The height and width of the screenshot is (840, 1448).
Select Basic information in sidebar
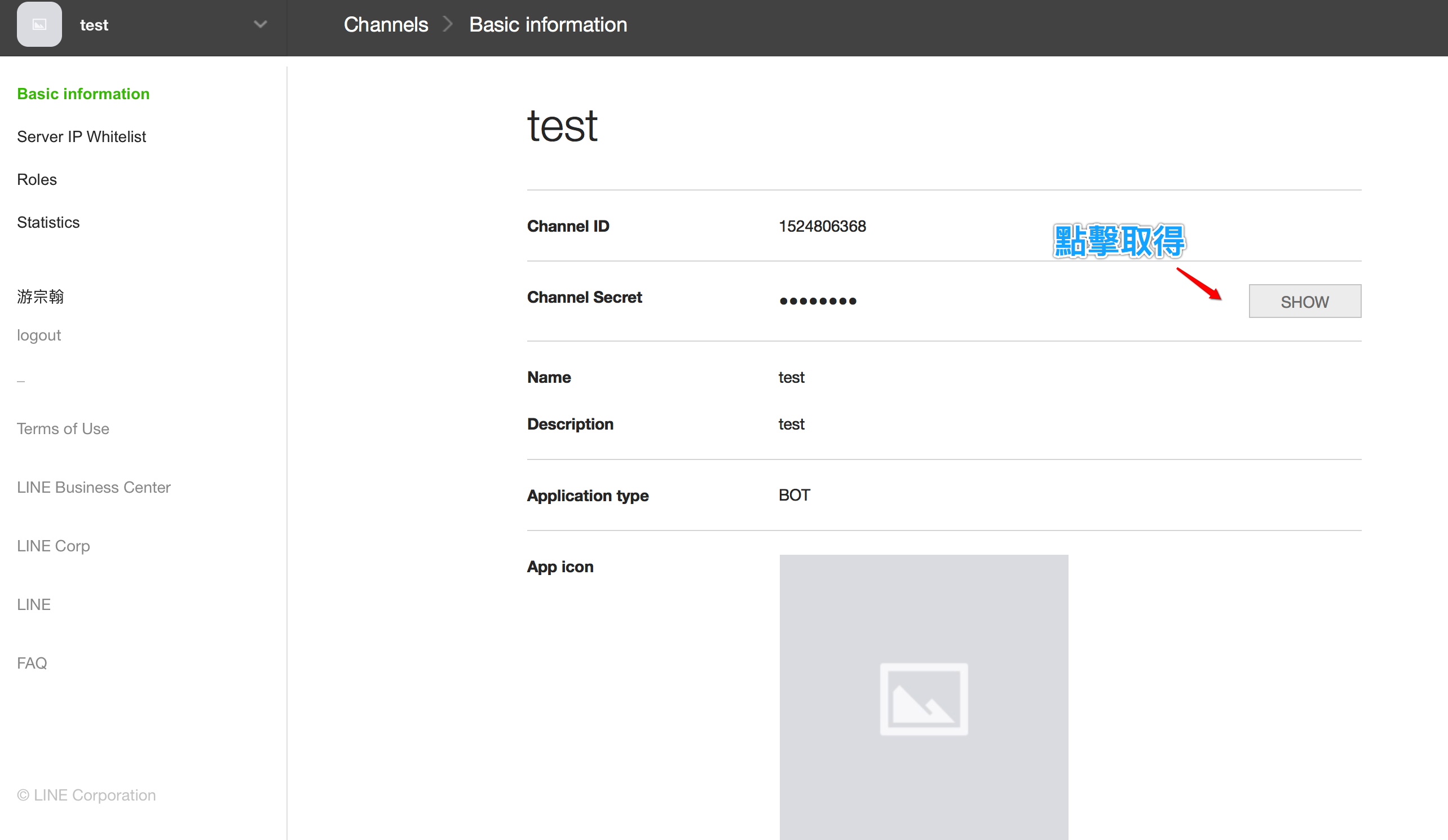(83, 94)
